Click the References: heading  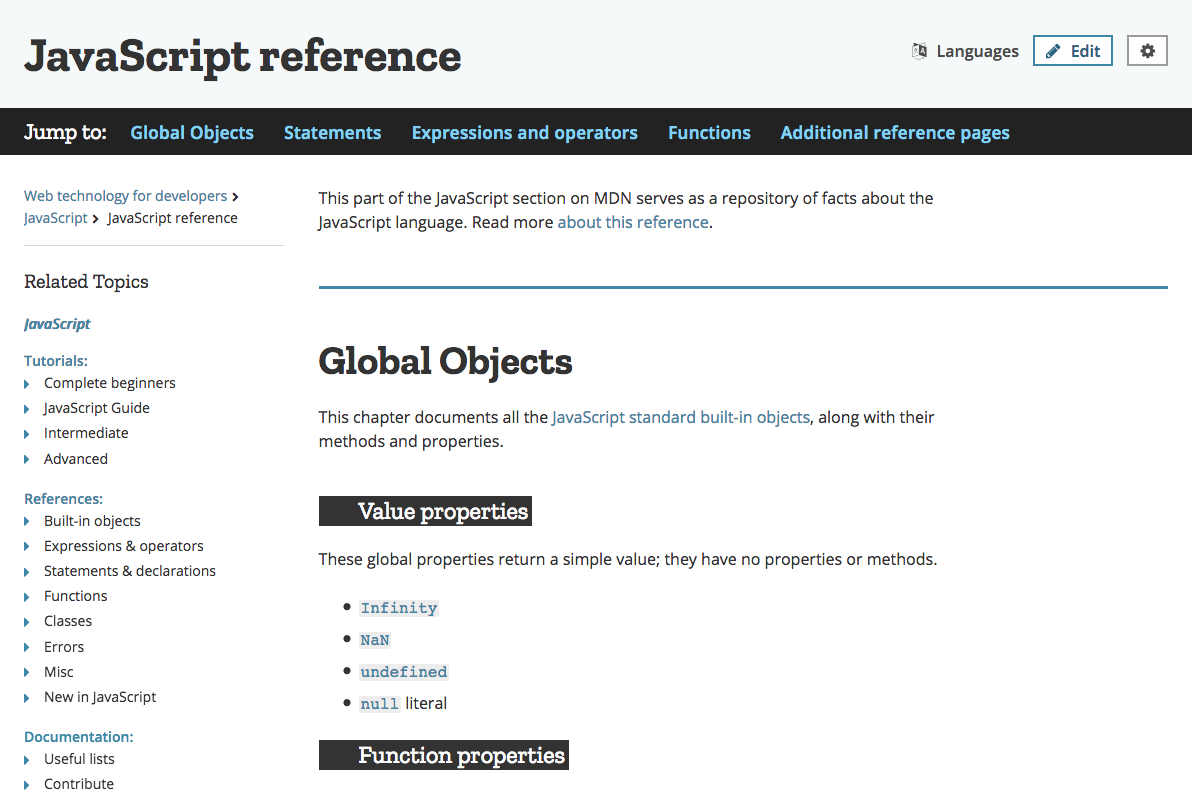63,499
